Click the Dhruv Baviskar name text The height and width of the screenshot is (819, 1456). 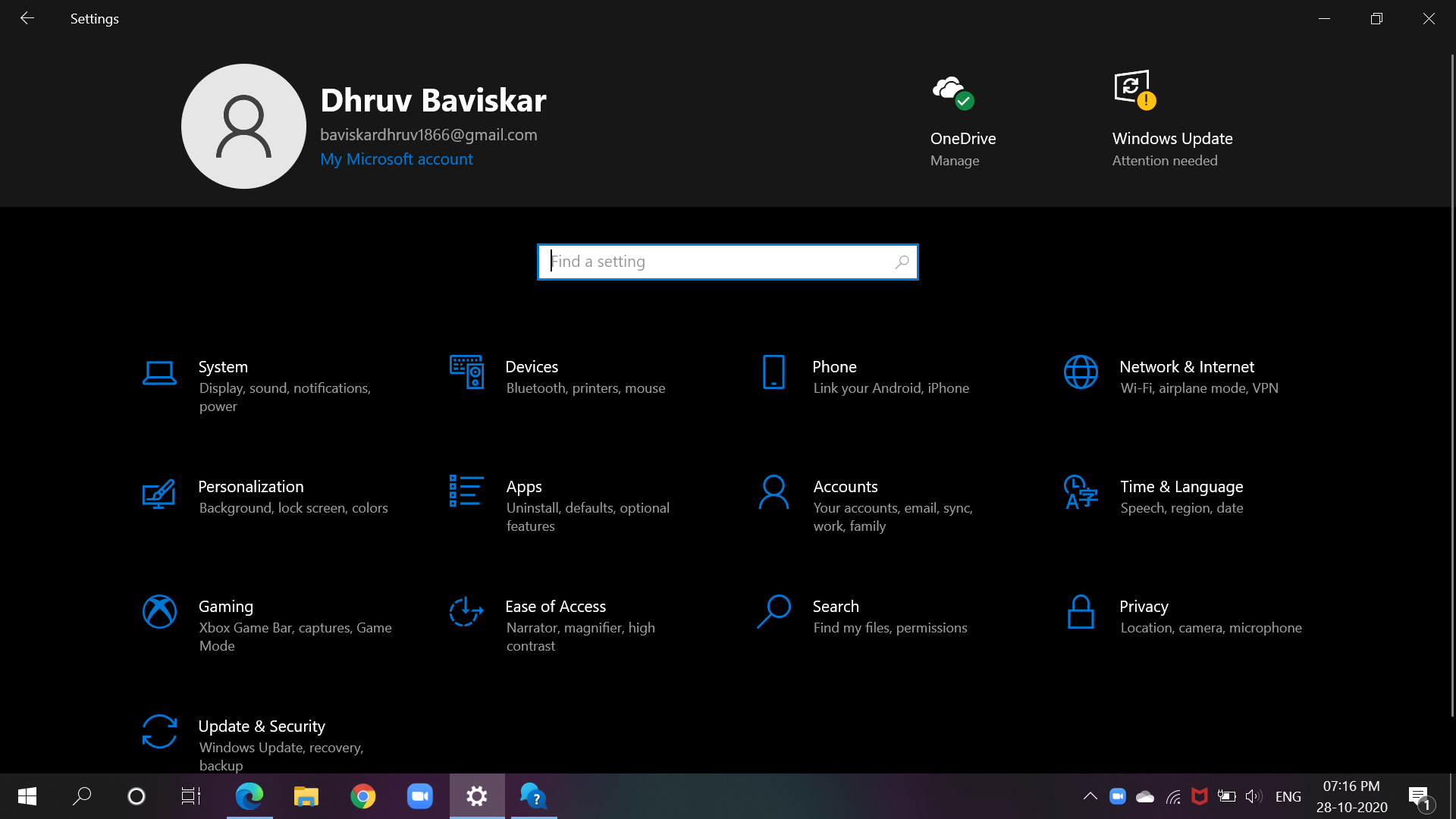433,100
